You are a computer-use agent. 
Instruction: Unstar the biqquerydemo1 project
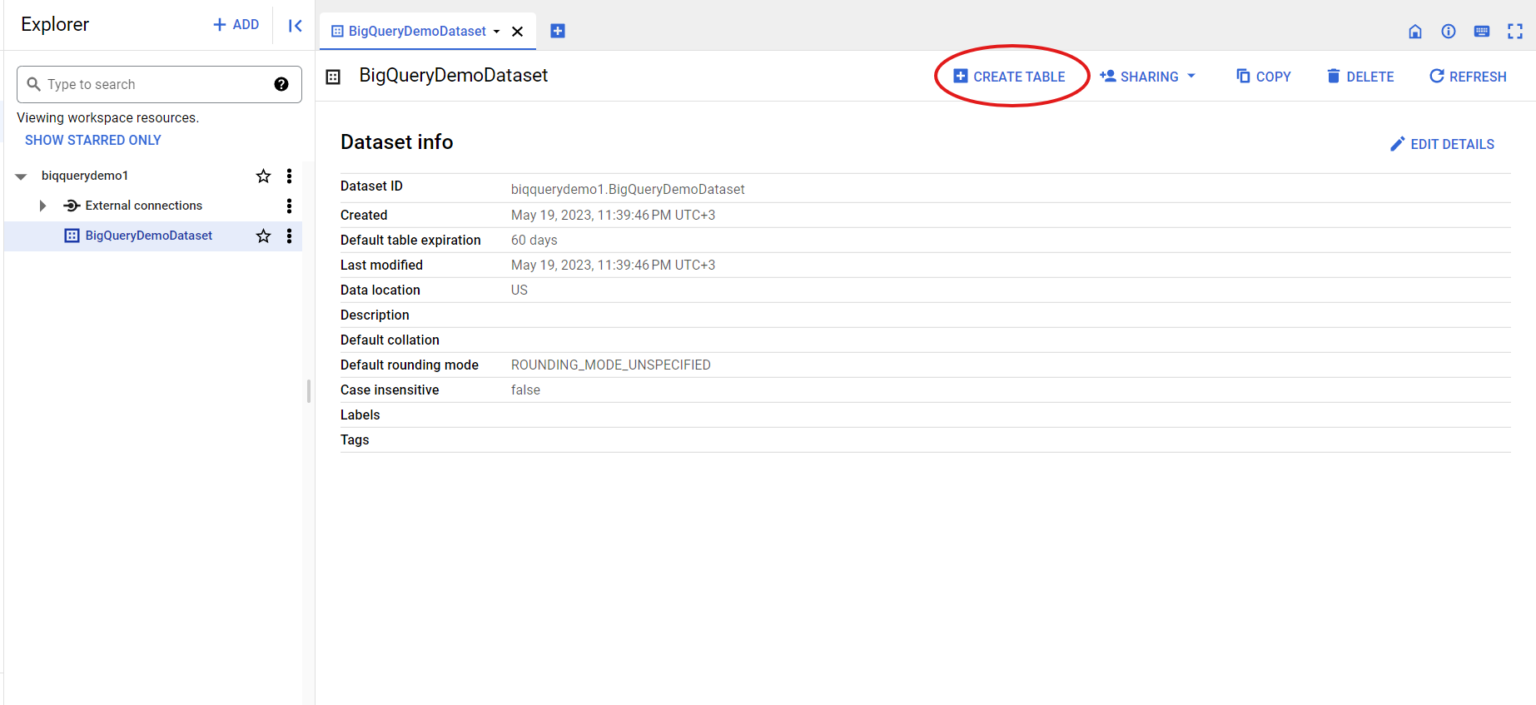[263, 175]
